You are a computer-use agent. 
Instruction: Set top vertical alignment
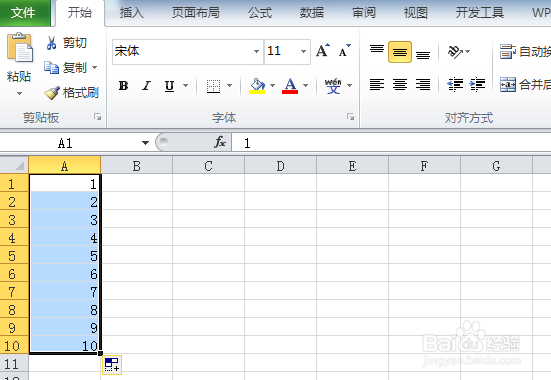377,51
